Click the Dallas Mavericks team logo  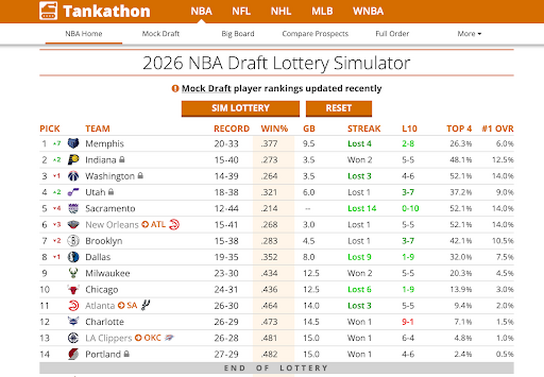(x=73, y=257)
